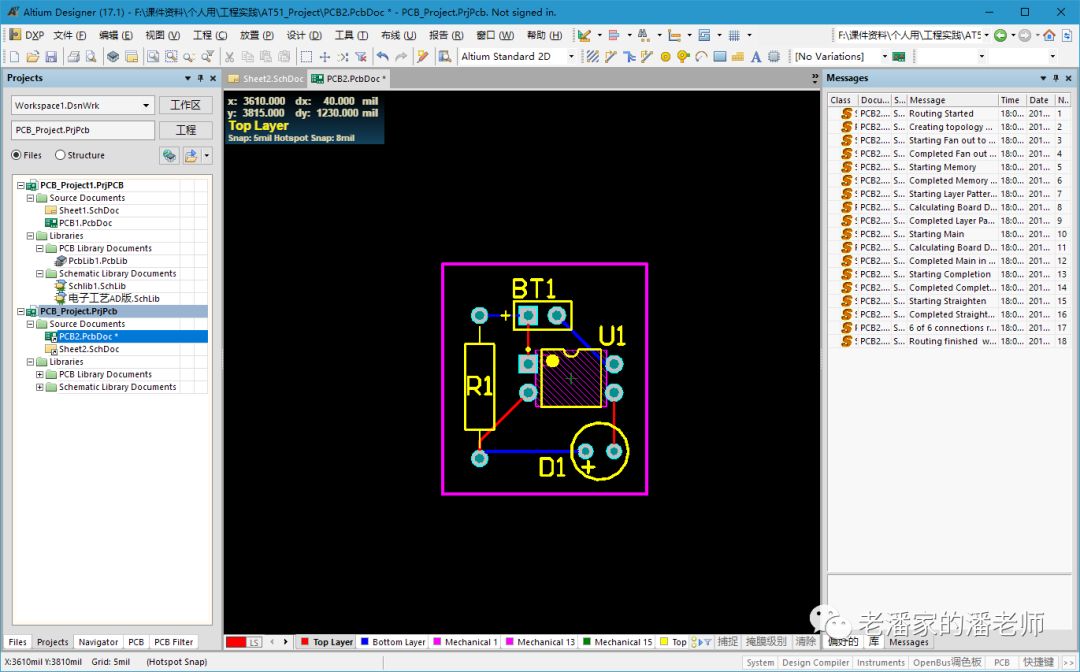Viewport: 1080px width, 672px height.
Task: Open the No Variations dropdown
Action: pyautogui.click(x=885, y=57)
